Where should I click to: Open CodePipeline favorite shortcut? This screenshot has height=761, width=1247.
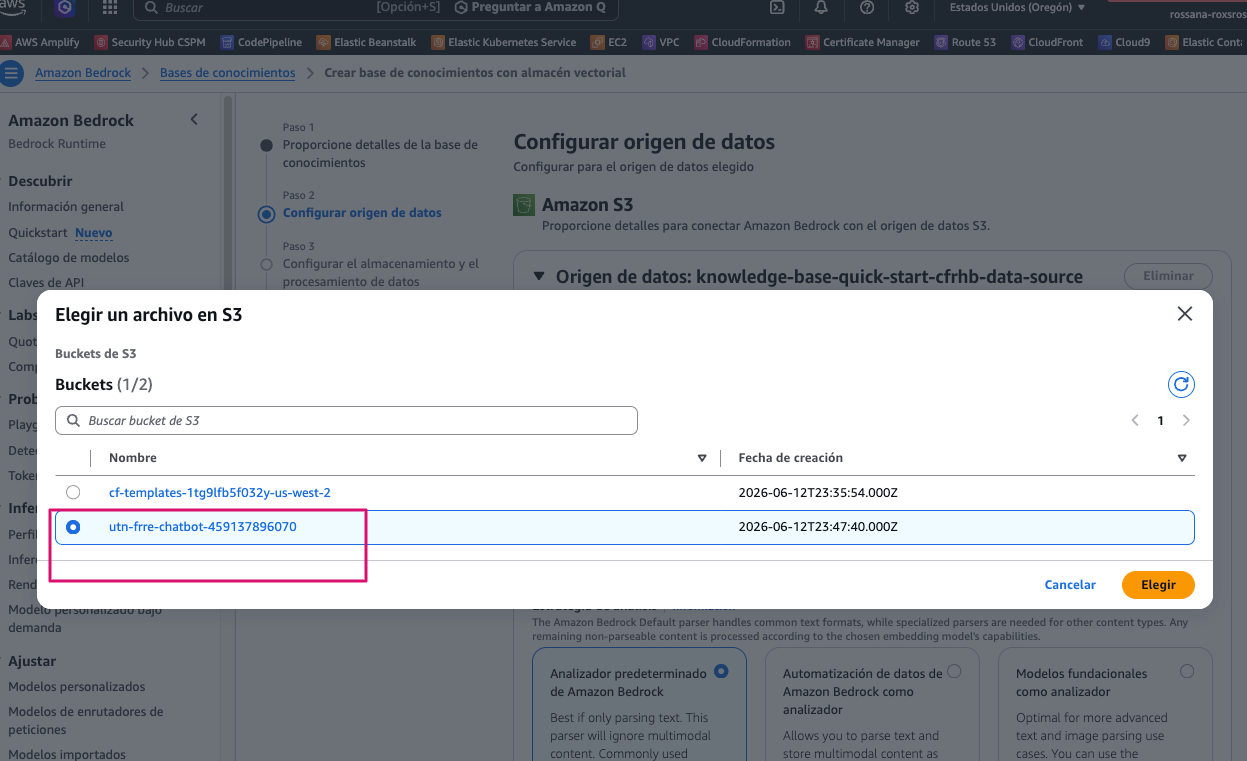261,42
